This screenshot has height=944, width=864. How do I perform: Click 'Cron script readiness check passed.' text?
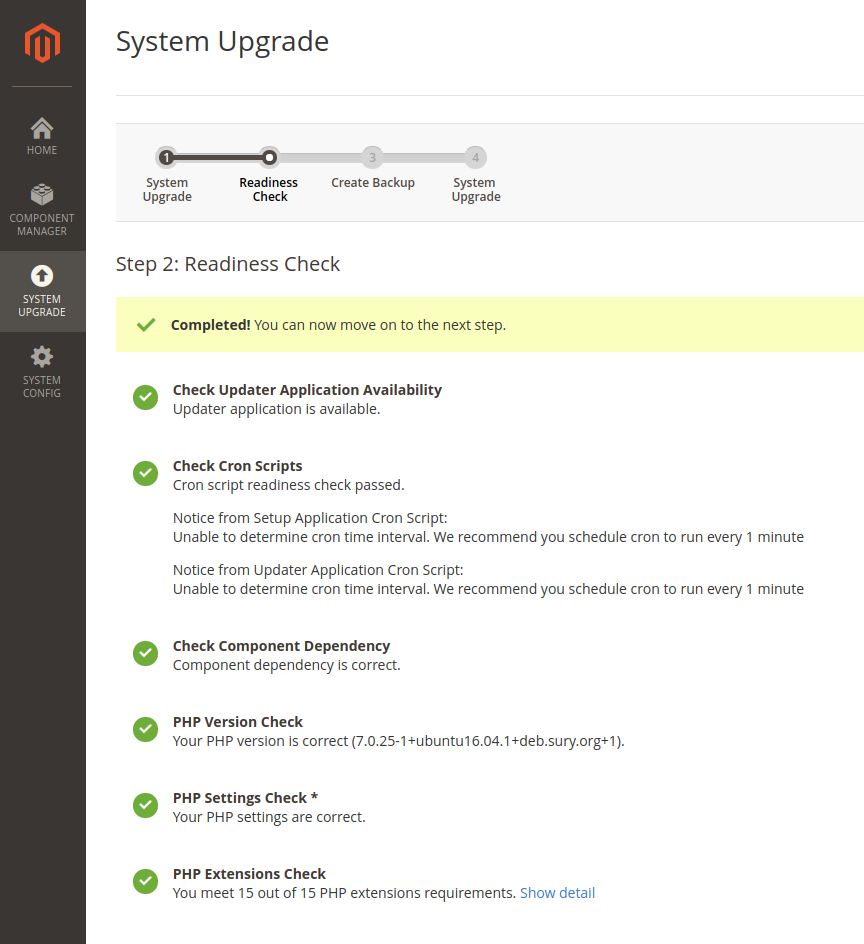(288, 485)
